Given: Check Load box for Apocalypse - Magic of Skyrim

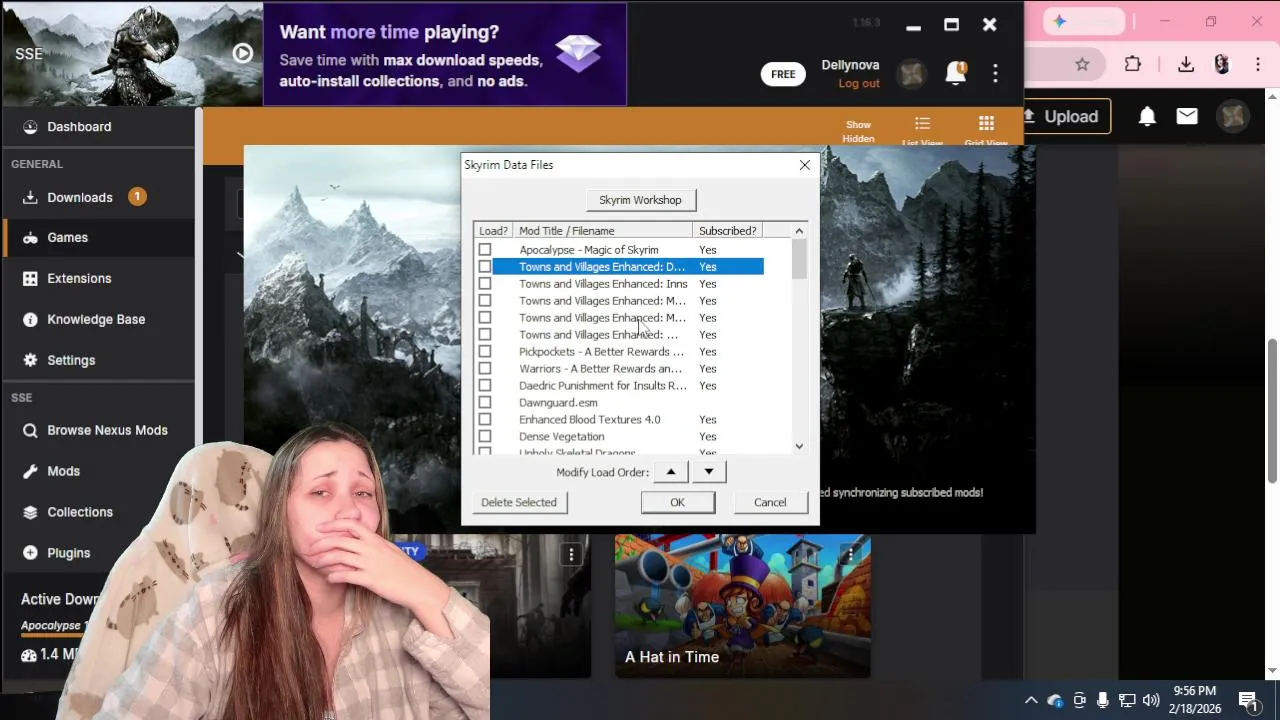Looking at the screenshot, I should (485, 250).
